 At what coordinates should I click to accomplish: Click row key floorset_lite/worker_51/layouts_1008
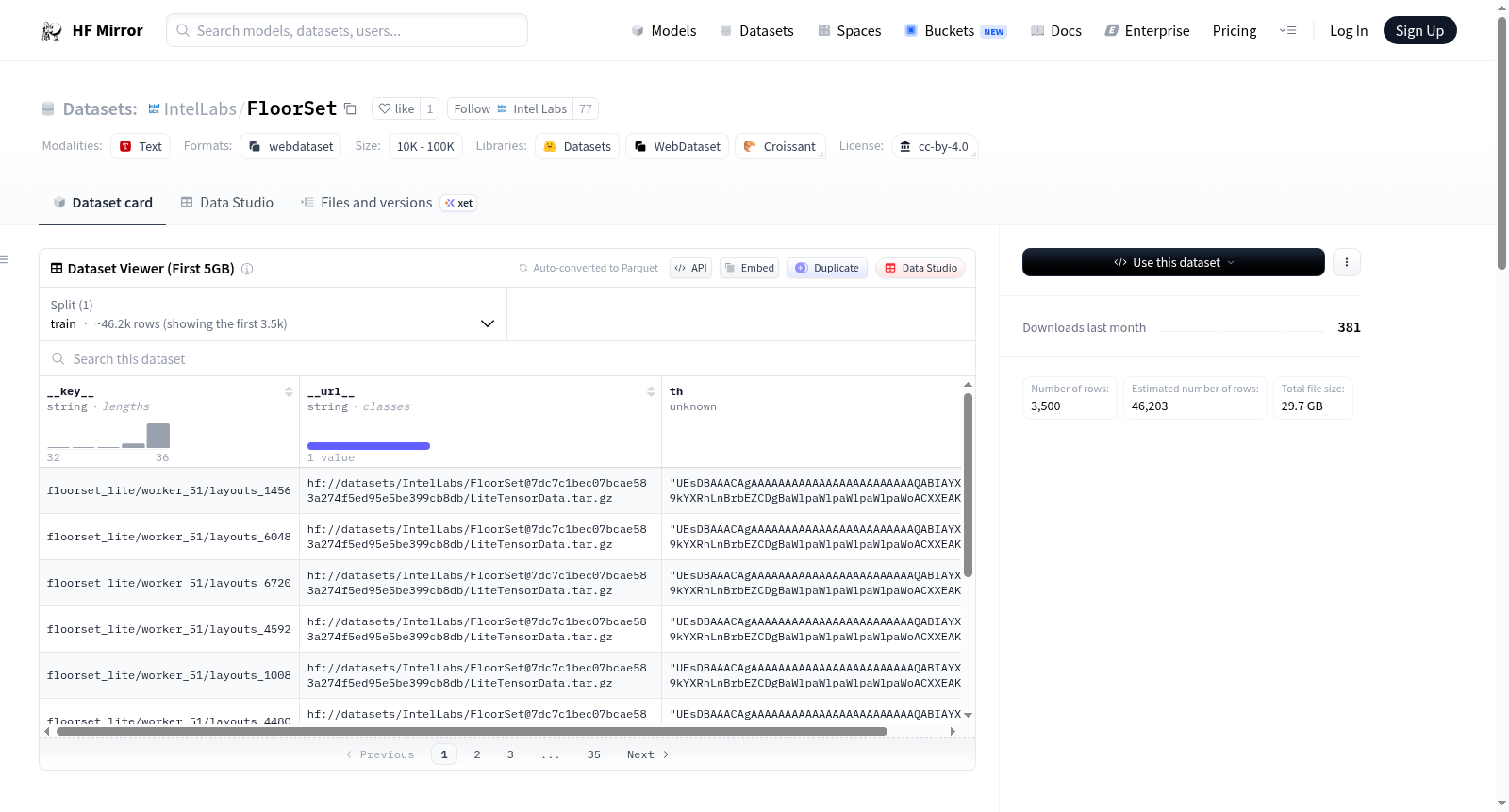169,675
